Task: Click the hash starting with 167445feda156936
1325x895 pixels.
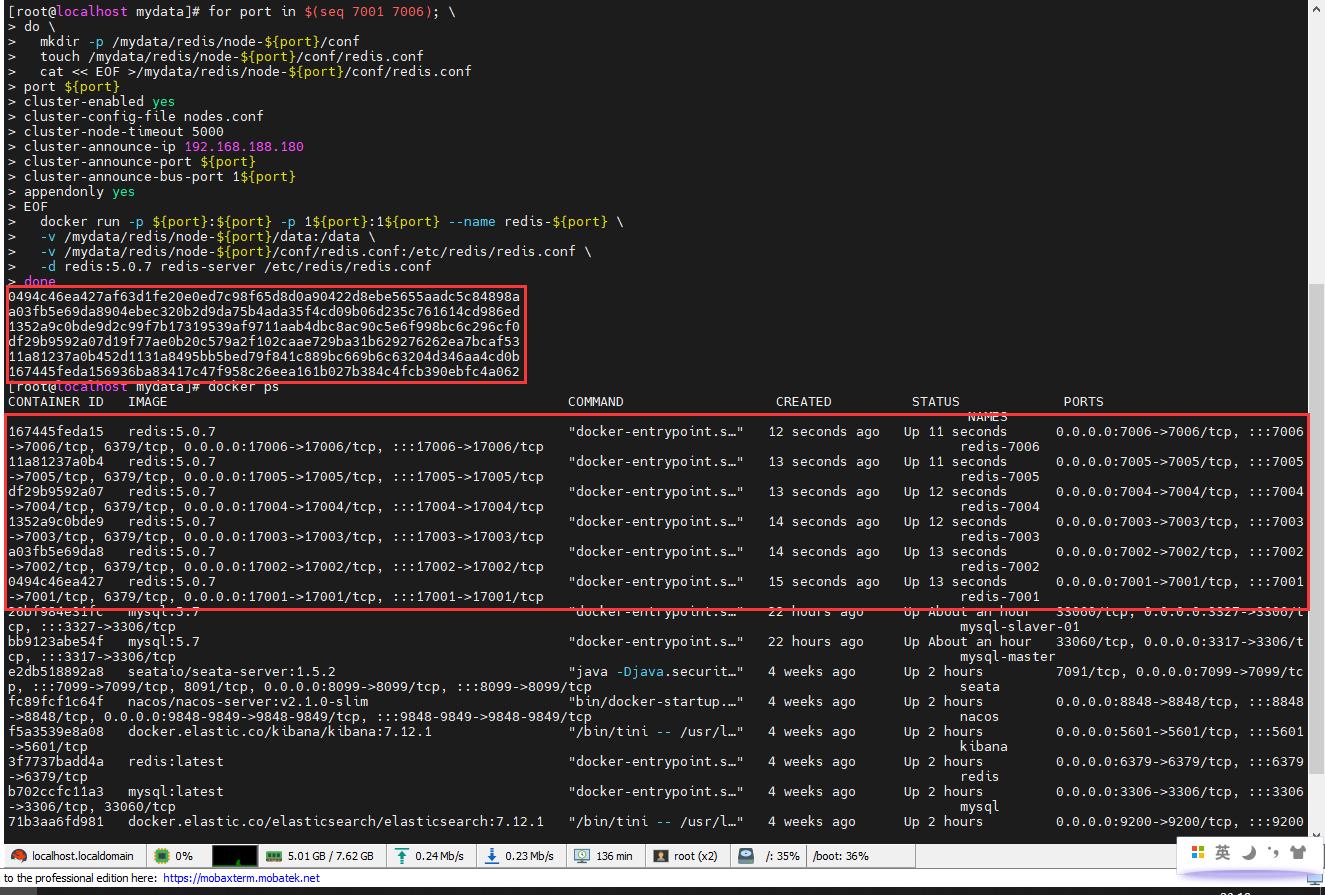Action: pyautogui.click(x=264, y=372)
